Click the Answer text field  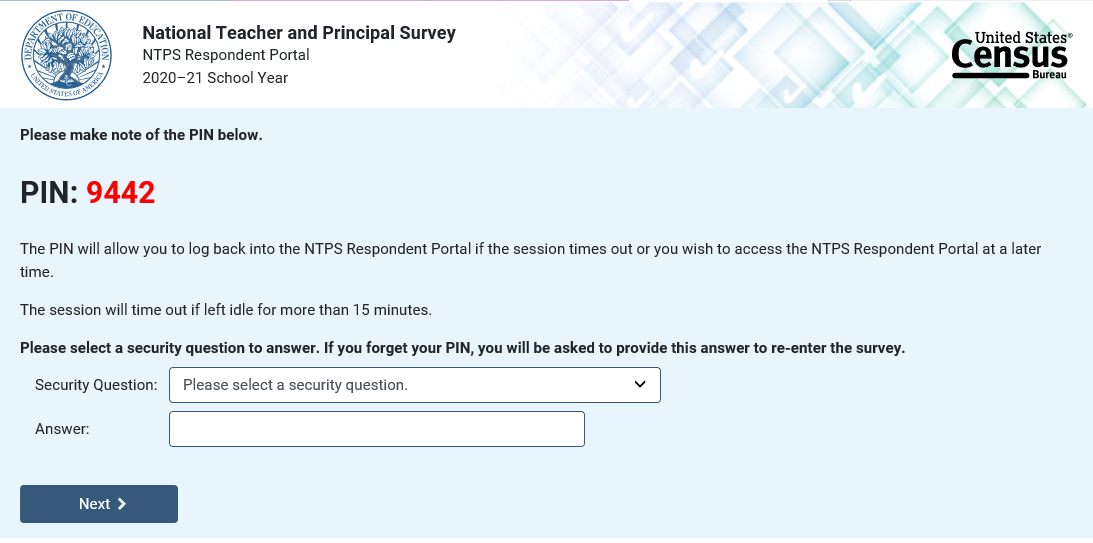(x=376, y=429)
